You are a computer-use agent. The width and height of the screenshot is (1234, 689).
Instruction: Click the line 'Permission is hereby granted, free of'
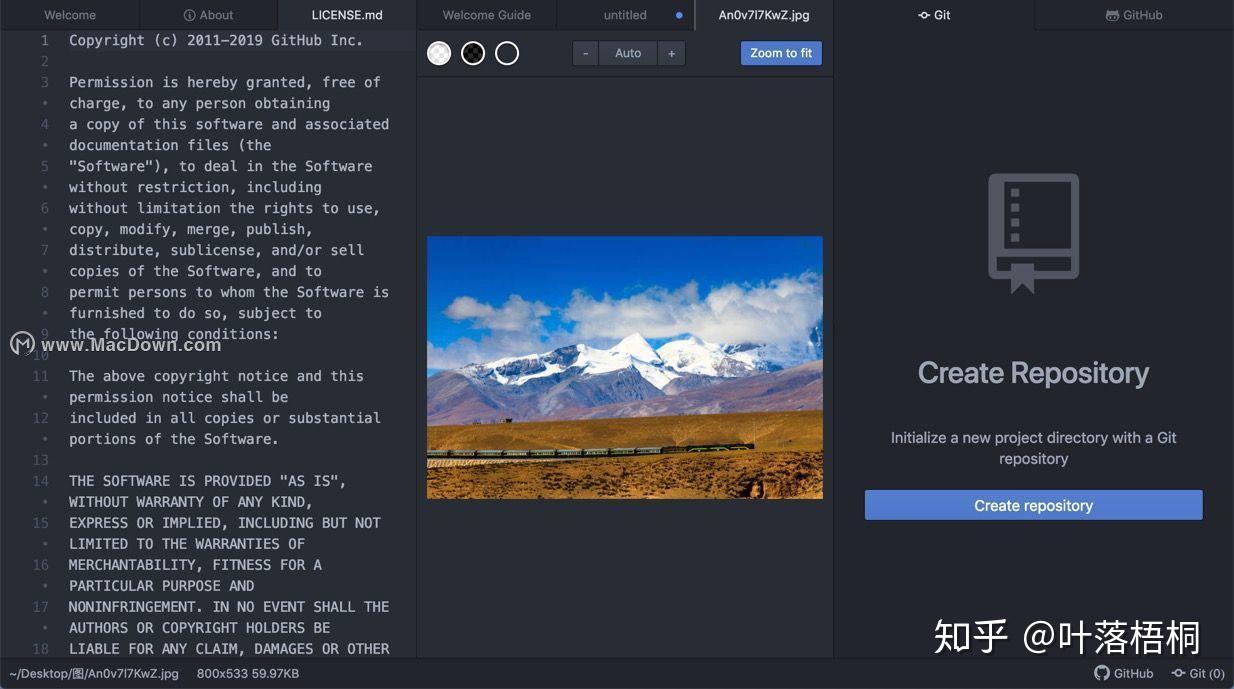(225, 82)
